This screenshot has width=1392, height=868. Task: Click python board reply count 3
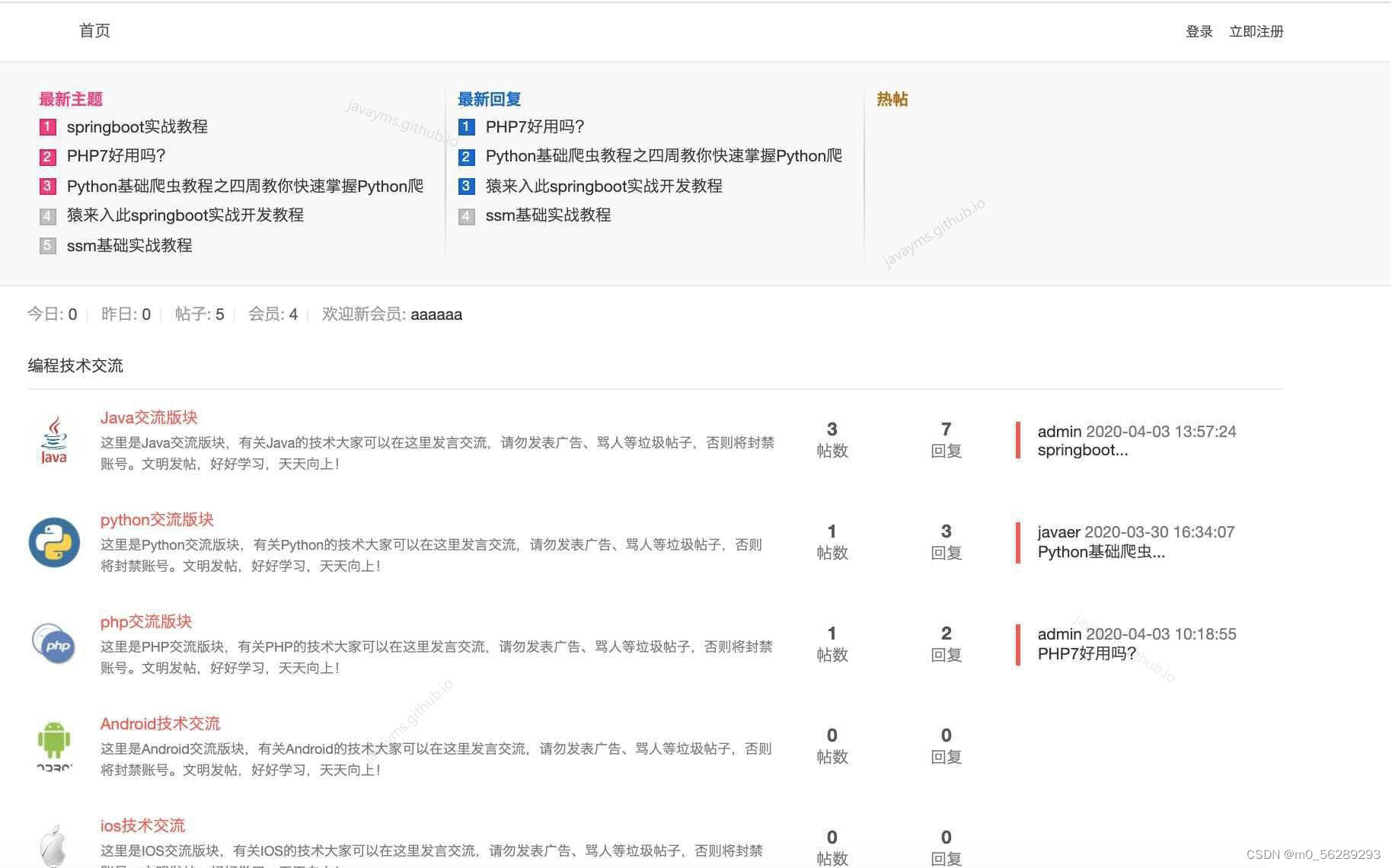[x=946, y=531]
